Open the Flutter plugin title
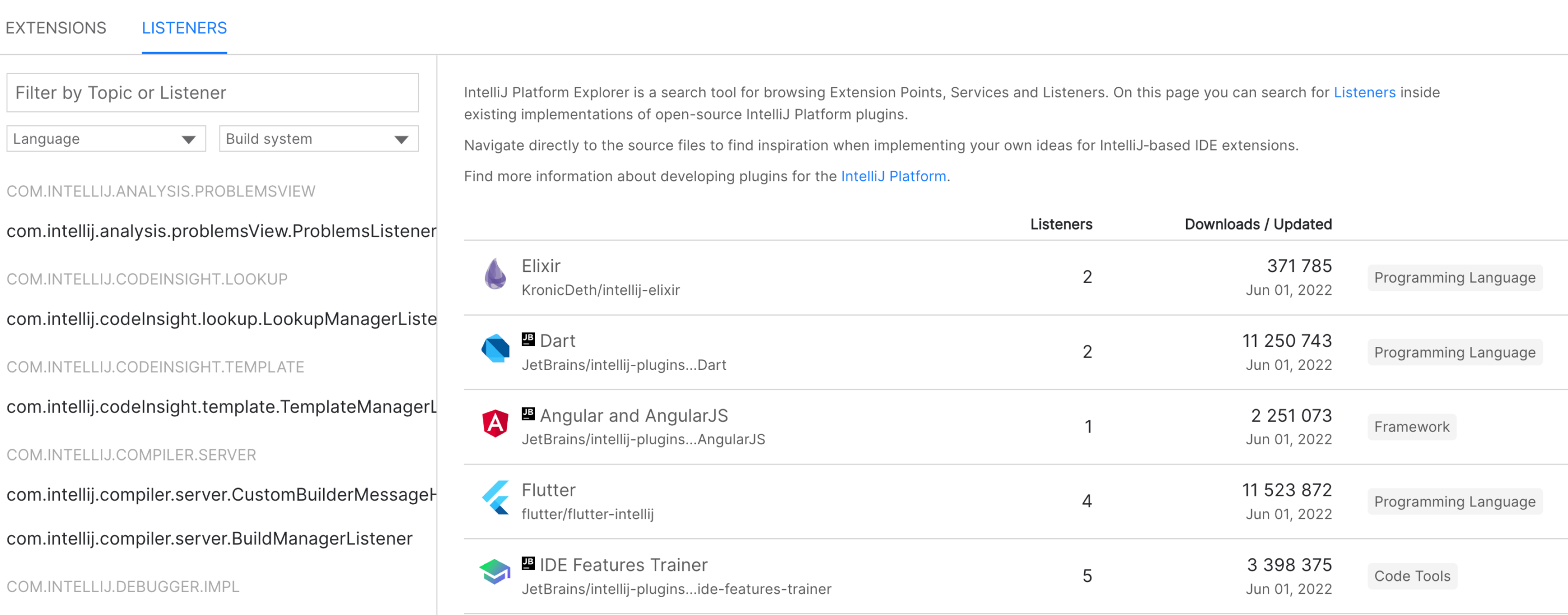The image size is (1568, 615). click(x=548, y=490)
